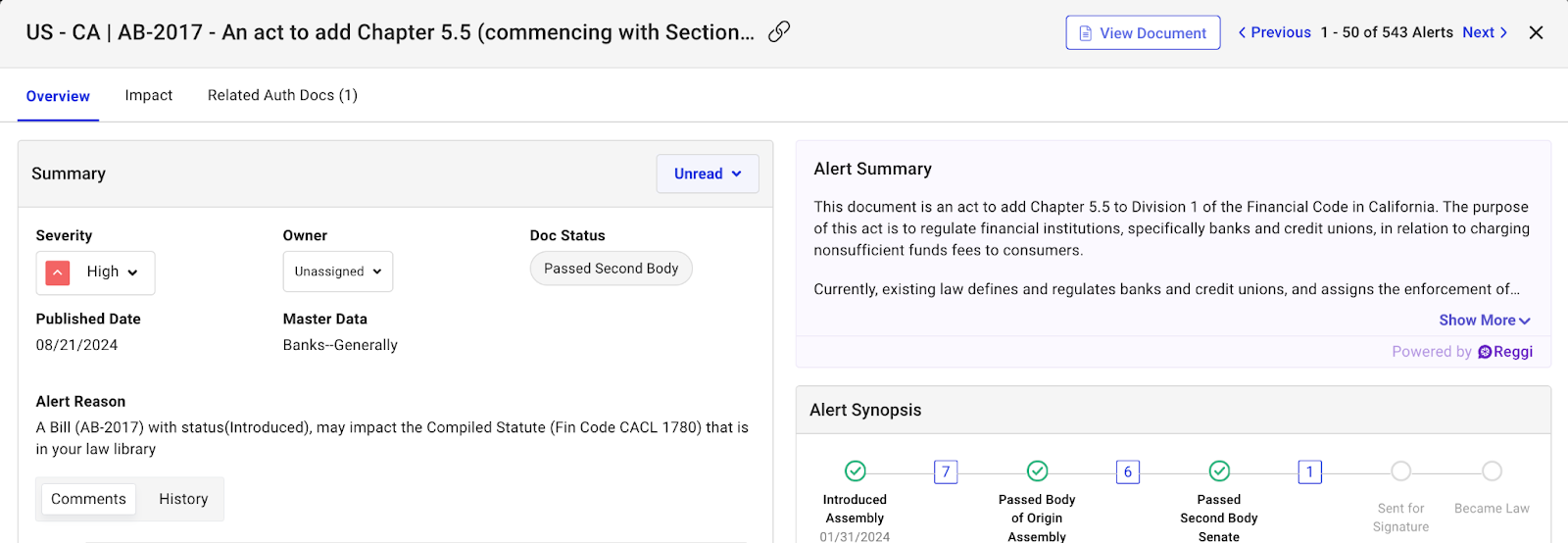Close the alert detail panel

1536,32
